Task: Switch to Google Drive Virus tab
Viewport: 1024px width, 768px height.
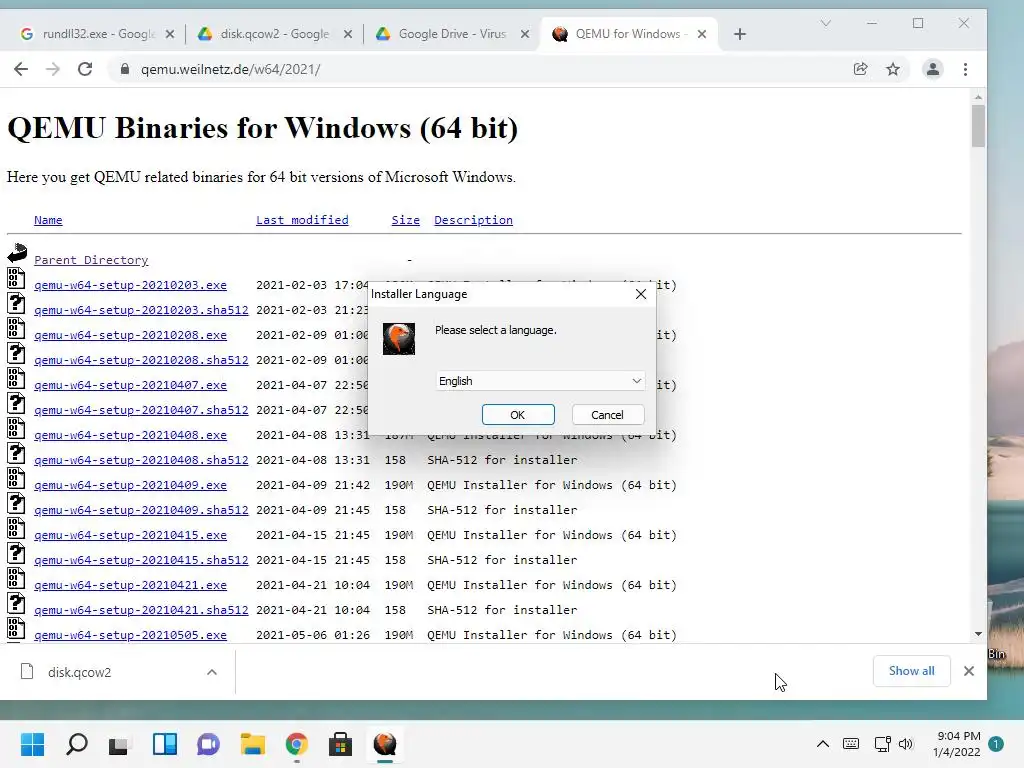Action: coord(452,34)
